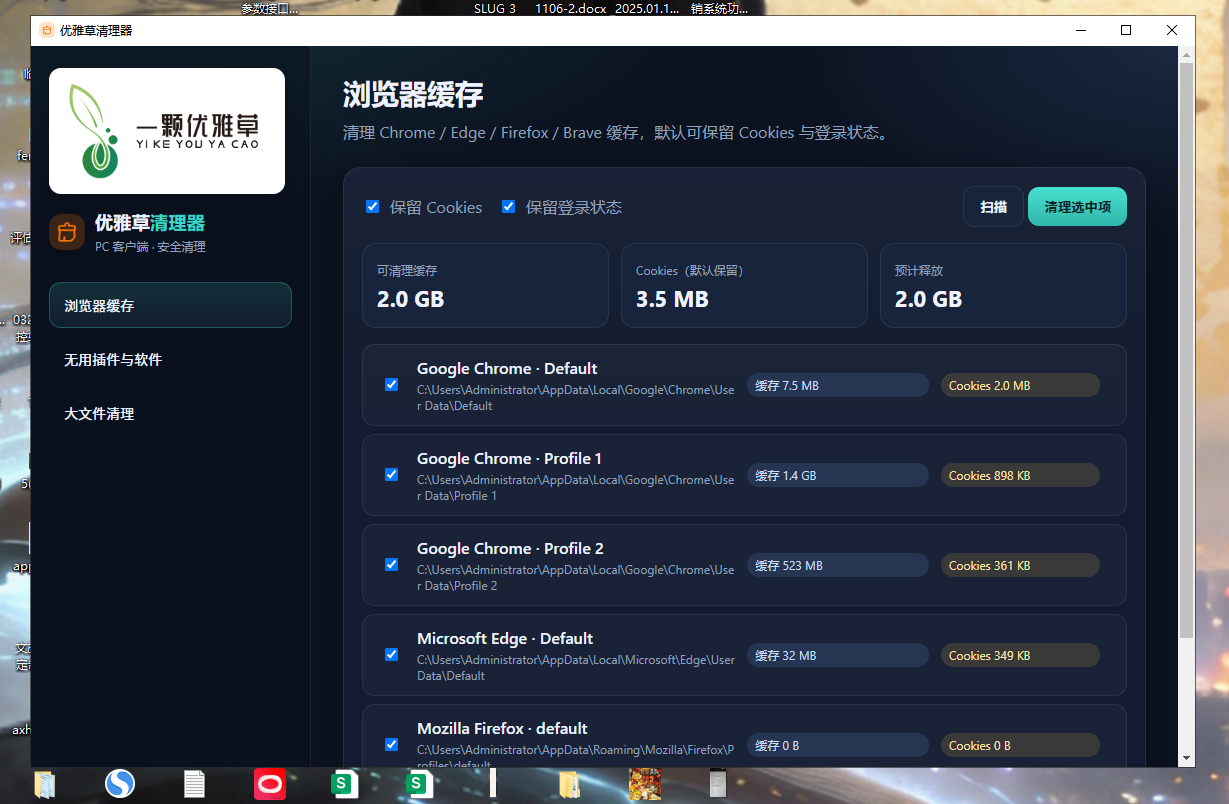Click the 优雅草清理器 sidebar title text
1229x804 pixels.
(150, 223)
